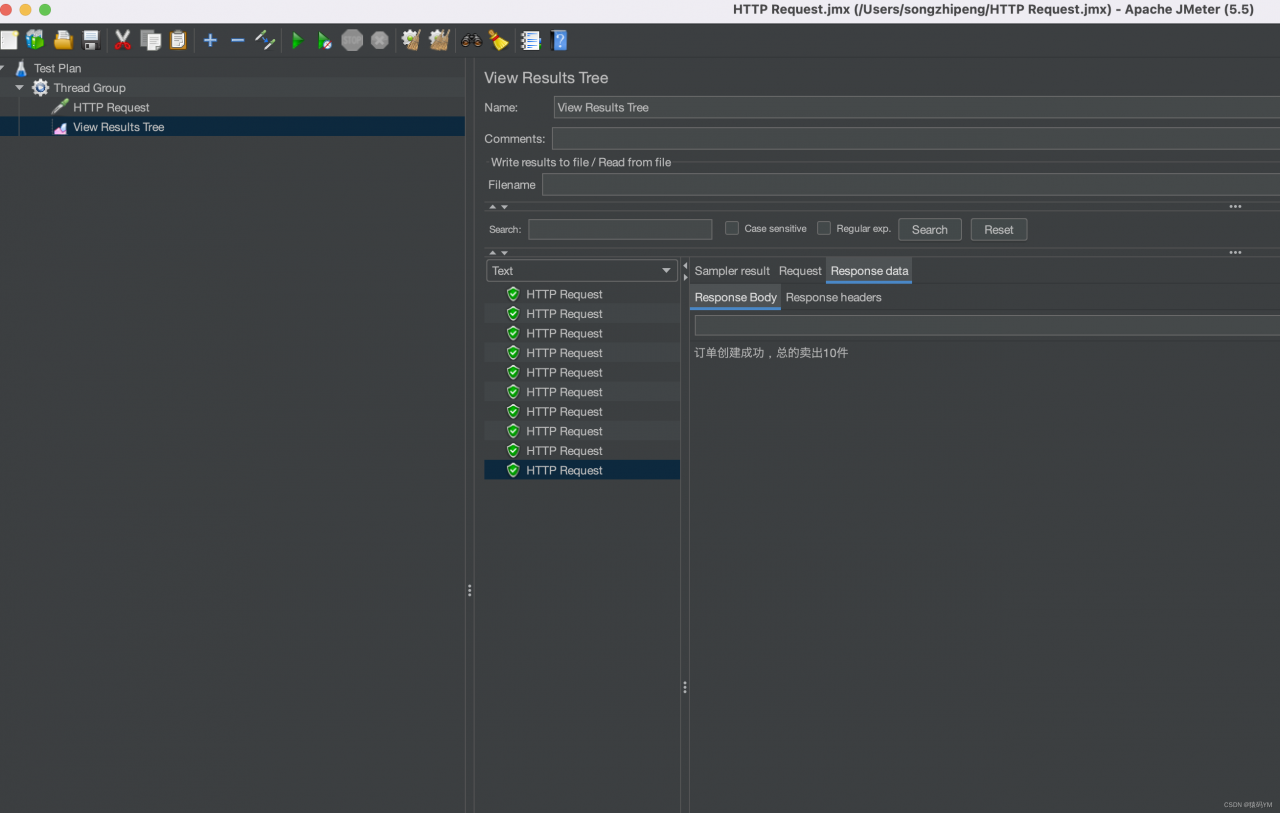The width and height of the screenshot is (1280, 813).
Task: Select HTTP Request in test plan tree
Action: [111, 107]
